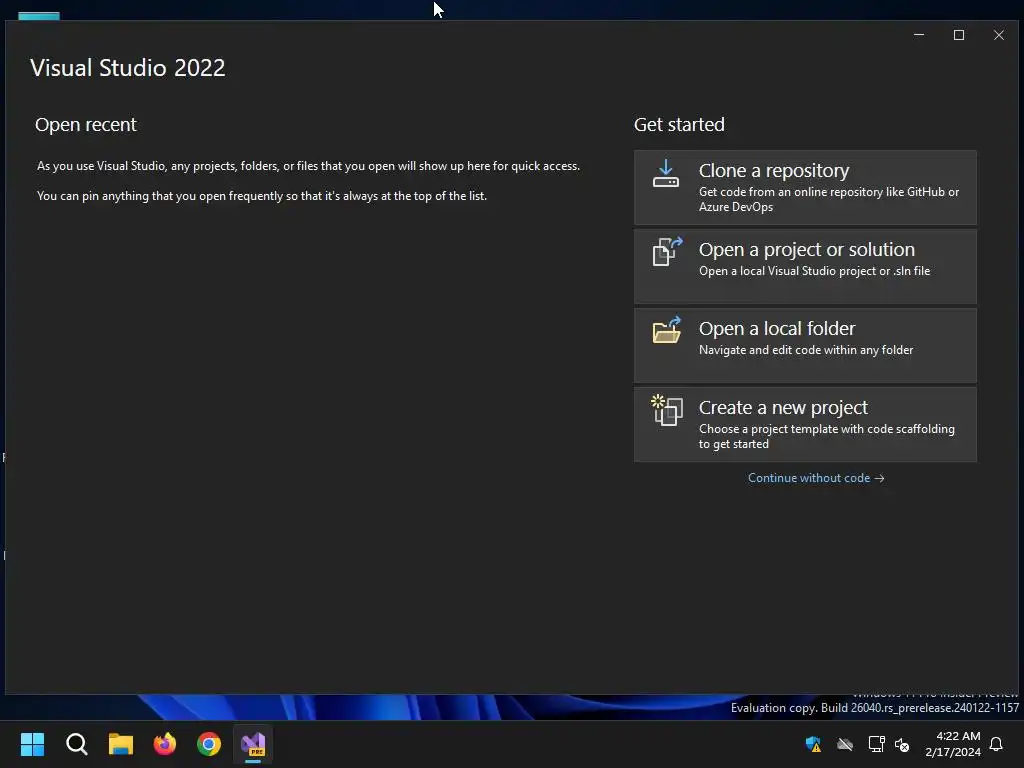Select Visual Studio Preview taskbar icon
The image size is (1024, 768).
[x=253, y=744]
